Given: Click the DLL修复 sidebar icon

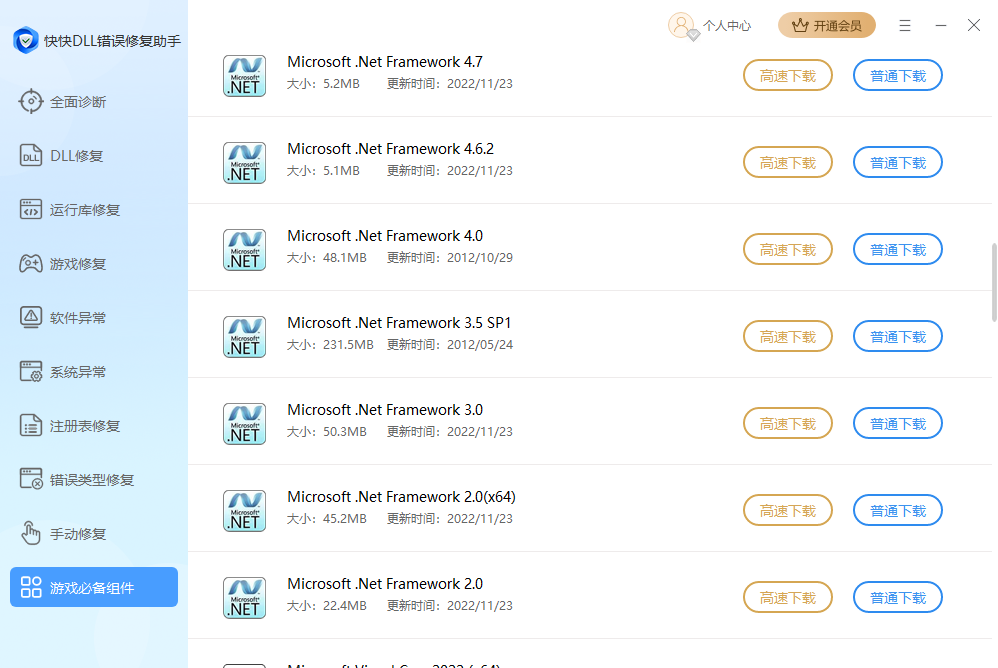Looking at the screenshot, I should click(31, 156).
